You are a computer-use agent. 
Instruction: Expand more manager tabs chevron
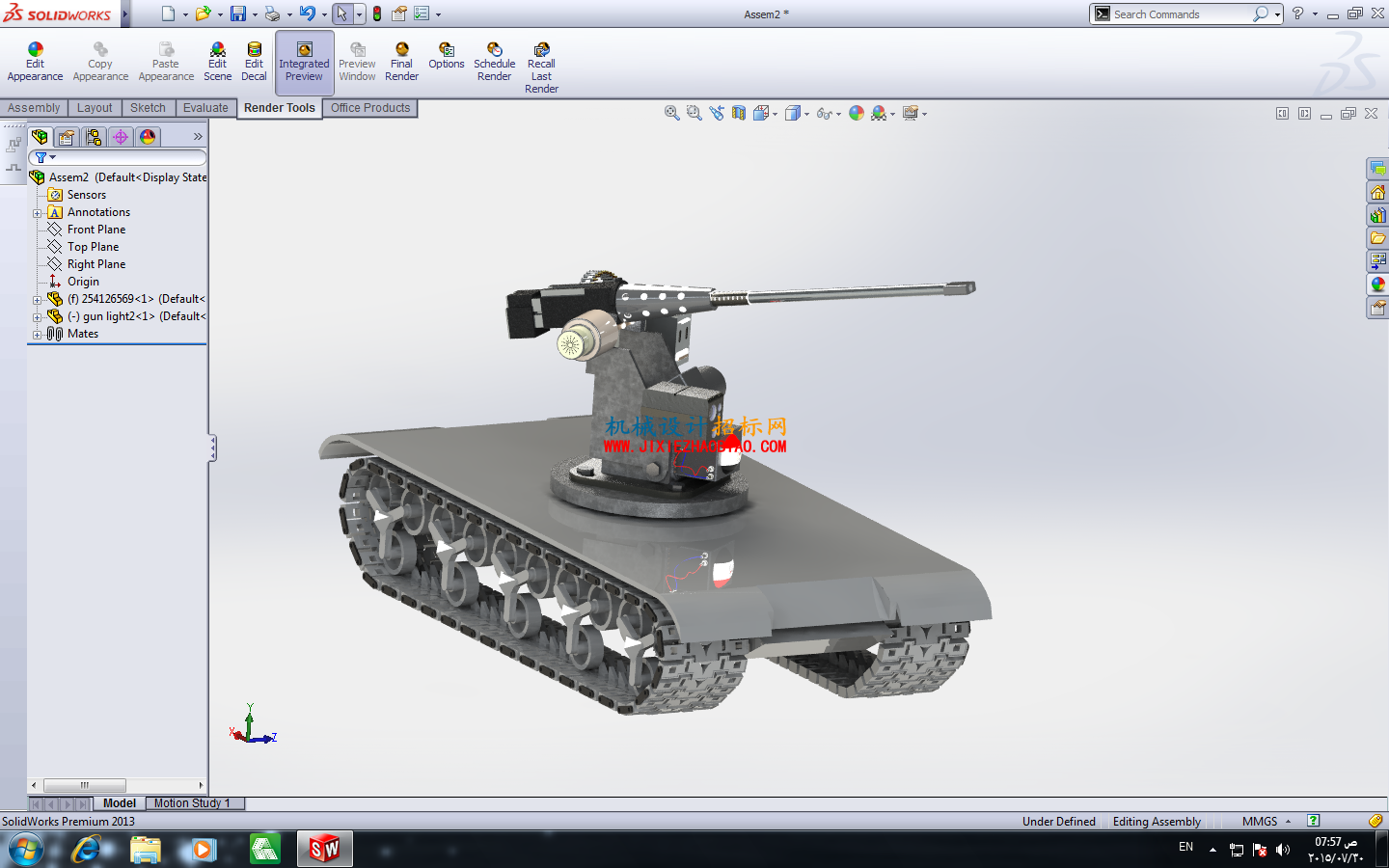pos(198,137)
